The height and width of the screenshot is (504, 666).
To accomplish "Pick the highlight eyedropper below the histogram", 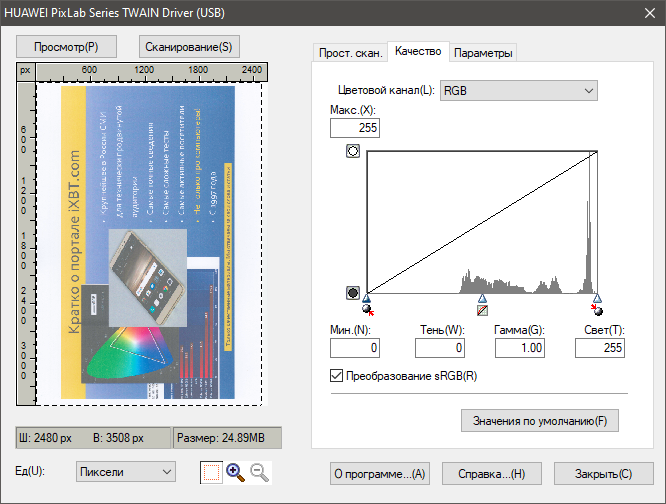I will [x=597, y=310].
